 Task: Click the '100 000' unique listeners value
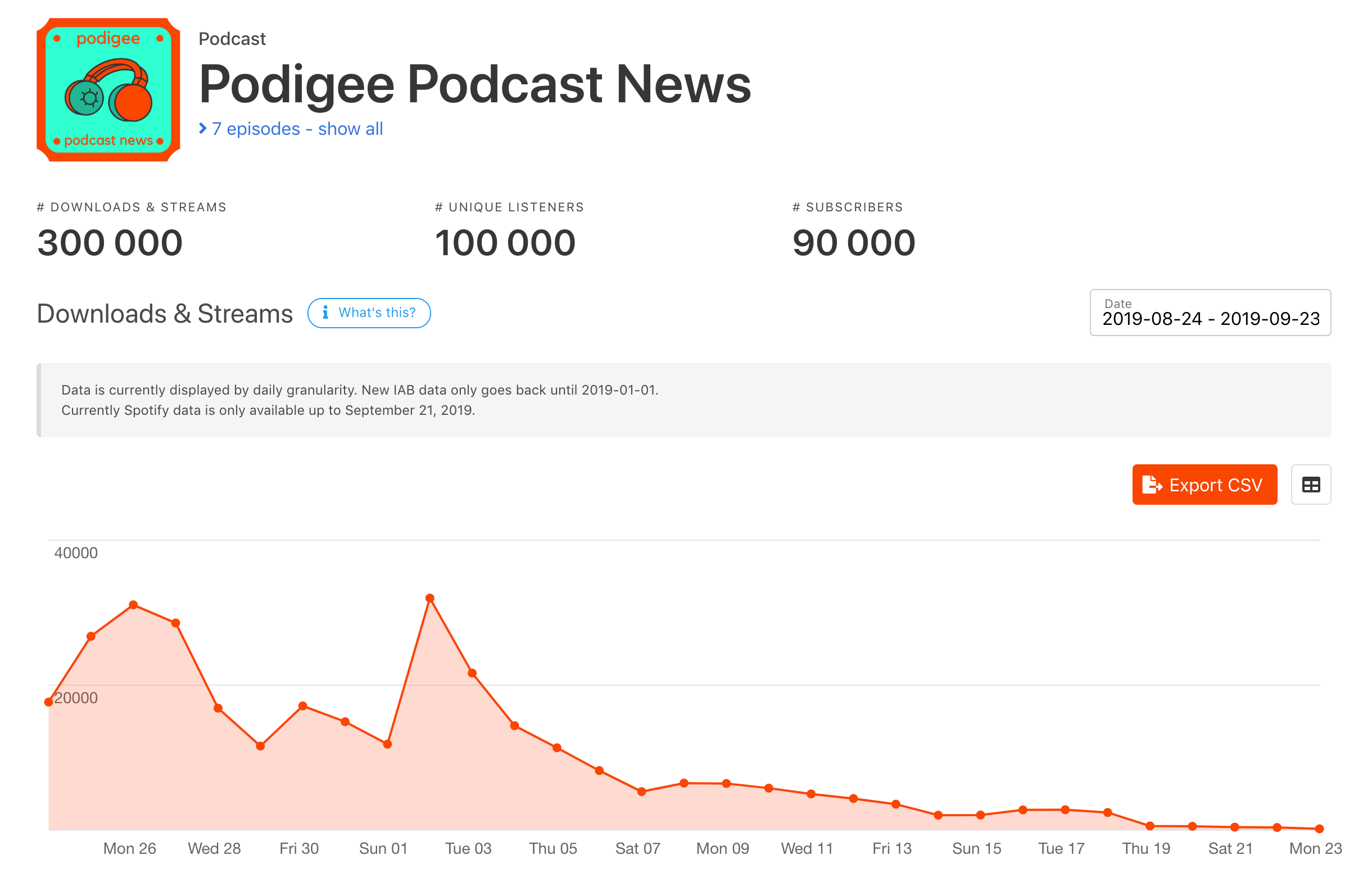click(x=505, y=242)
